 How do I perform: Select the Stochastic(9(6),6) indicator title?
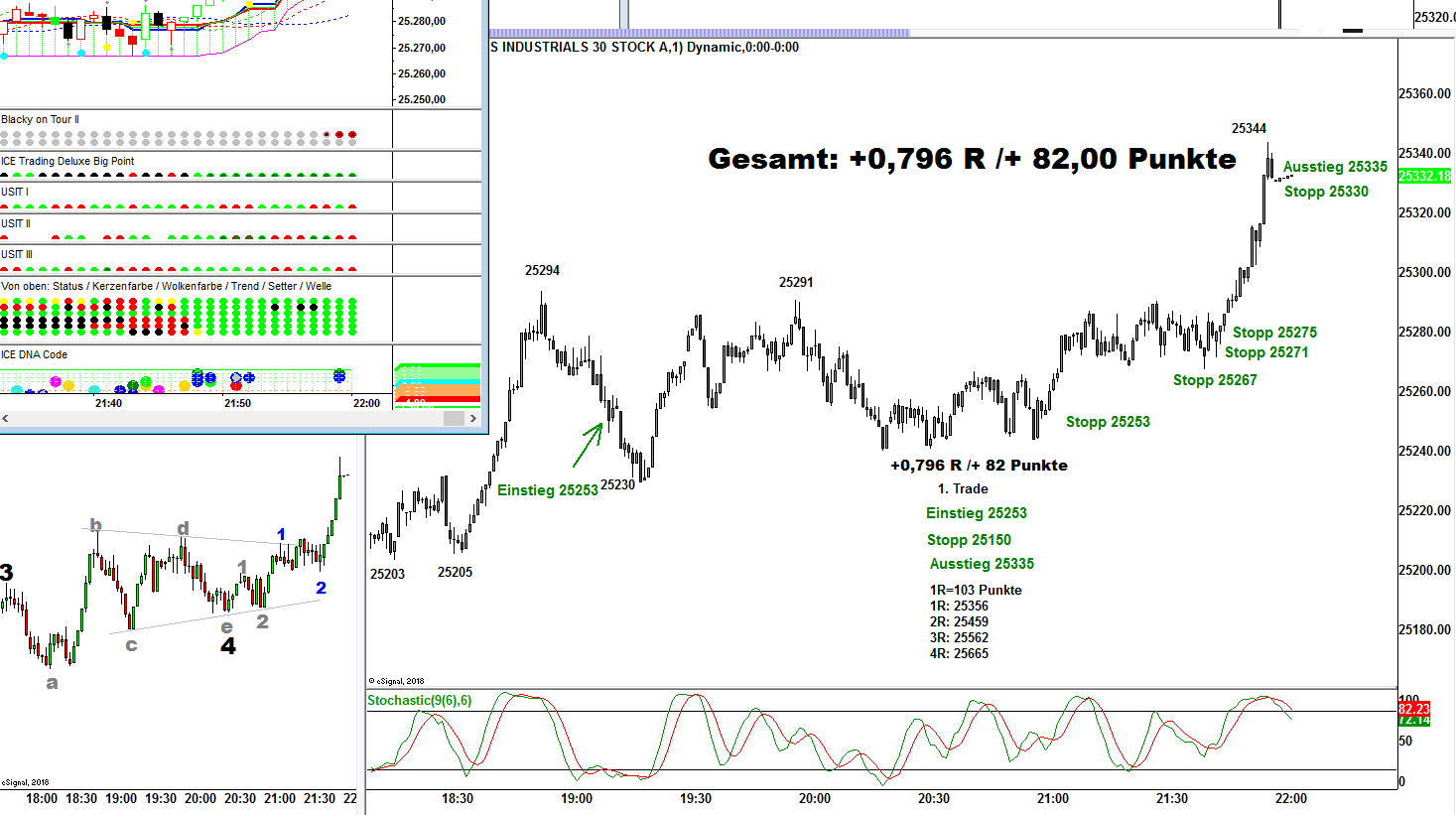[419, 700]
